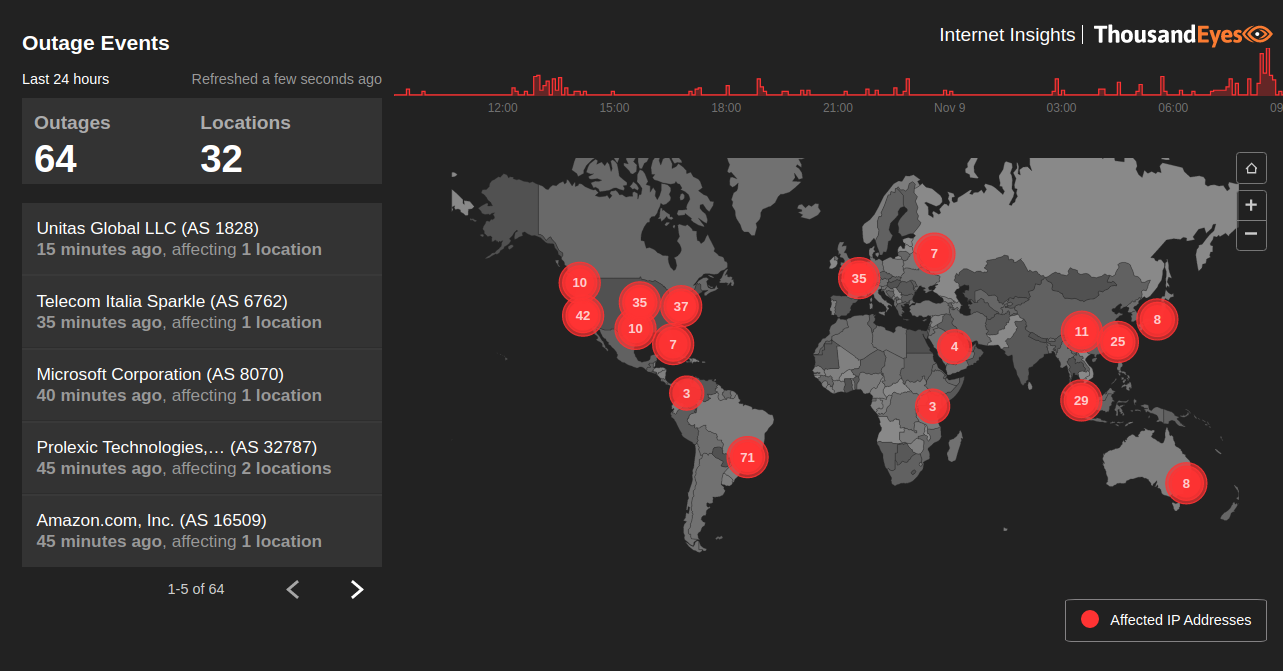Image resolution: width=1283 pixels, height=671 pixels.
Task: Zoom in the map with plus button
Action: pos(1251,205)
